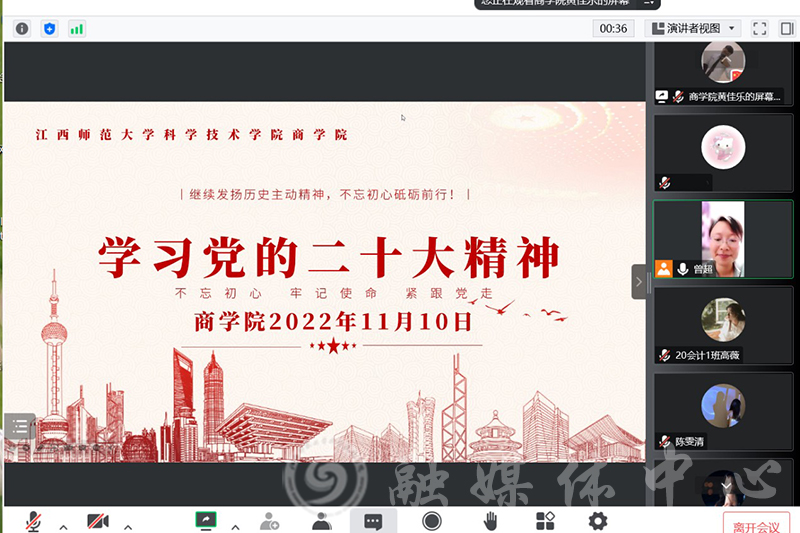
Task: Click the microphone icon beside 曾超
Action: 683,269
